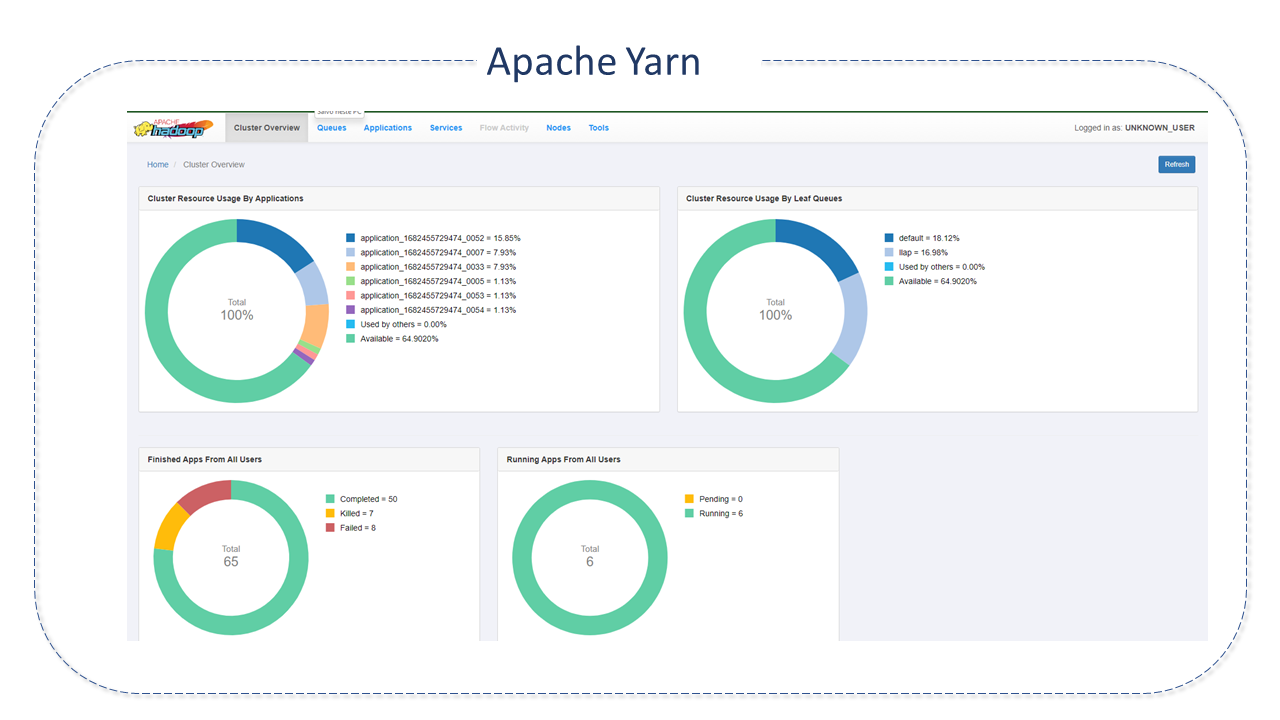Click the light green swatch for application _0005
The width and height of the screenshot is (1280, 720).
351,281
